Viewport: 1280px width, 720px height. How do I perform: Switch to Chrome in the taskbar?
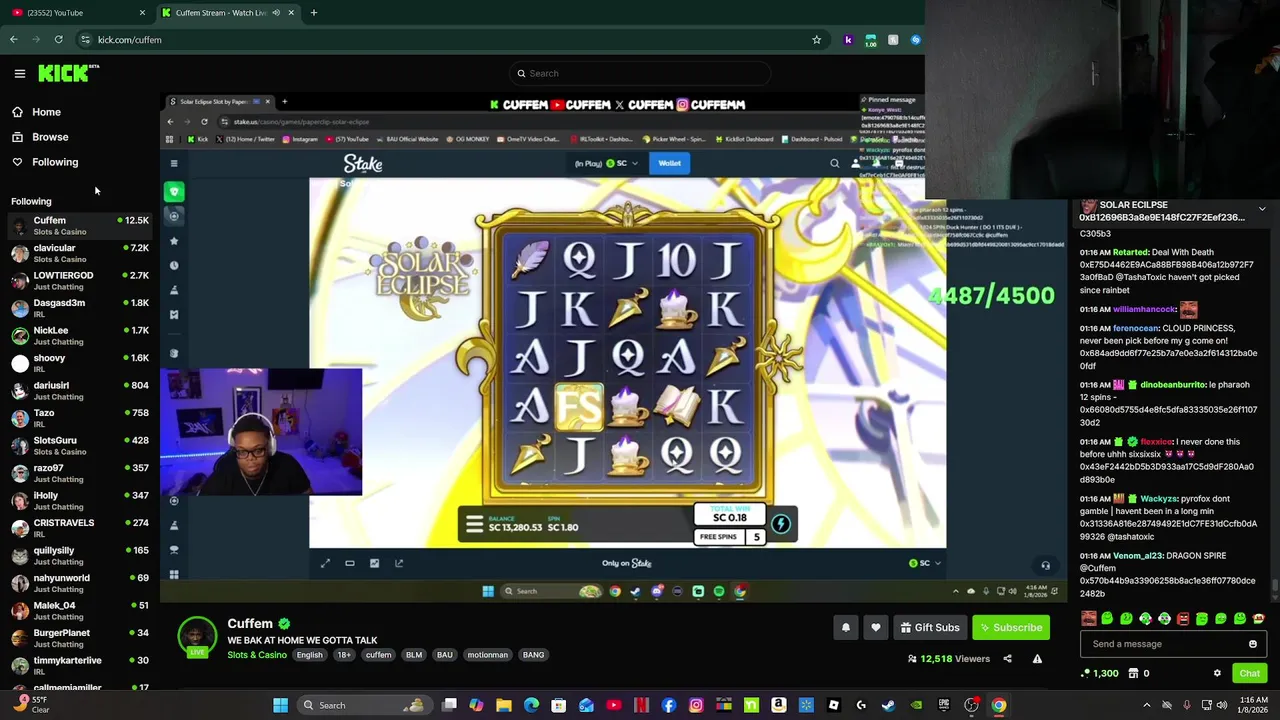coord(998,705)
